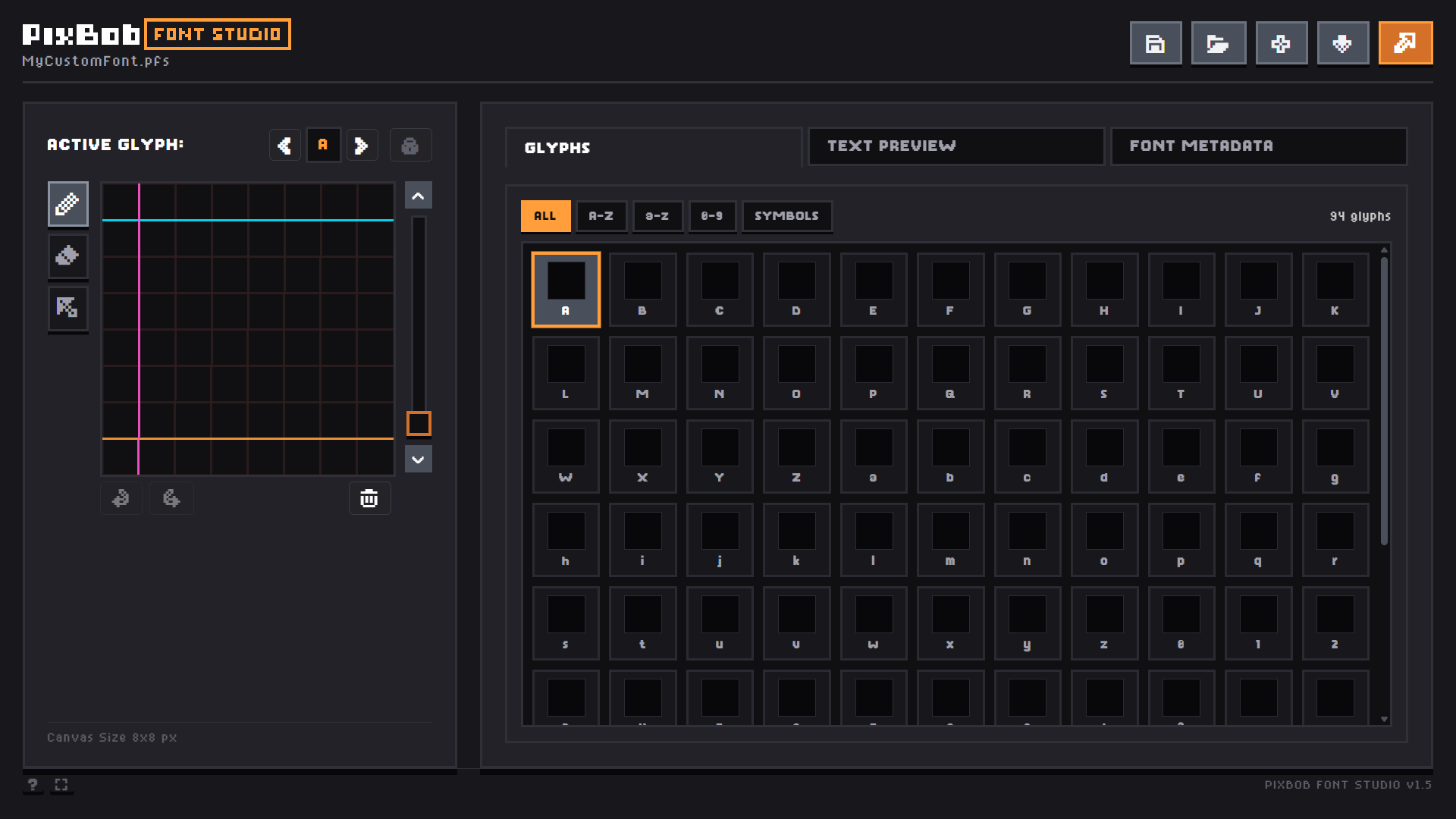Viewport: 1456px width, 819px height.
Task: Select the Eraser tool
Action: 68,256
